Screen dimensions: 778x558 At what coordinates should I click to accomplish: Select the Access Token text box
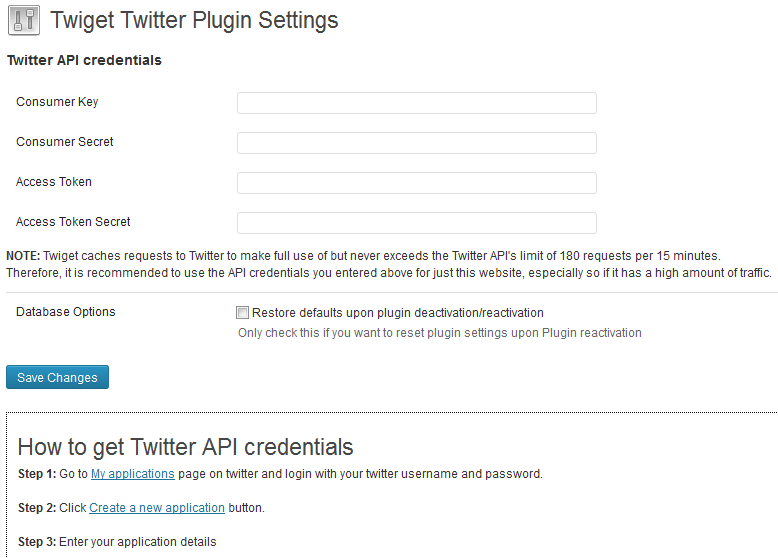point(417,183)
